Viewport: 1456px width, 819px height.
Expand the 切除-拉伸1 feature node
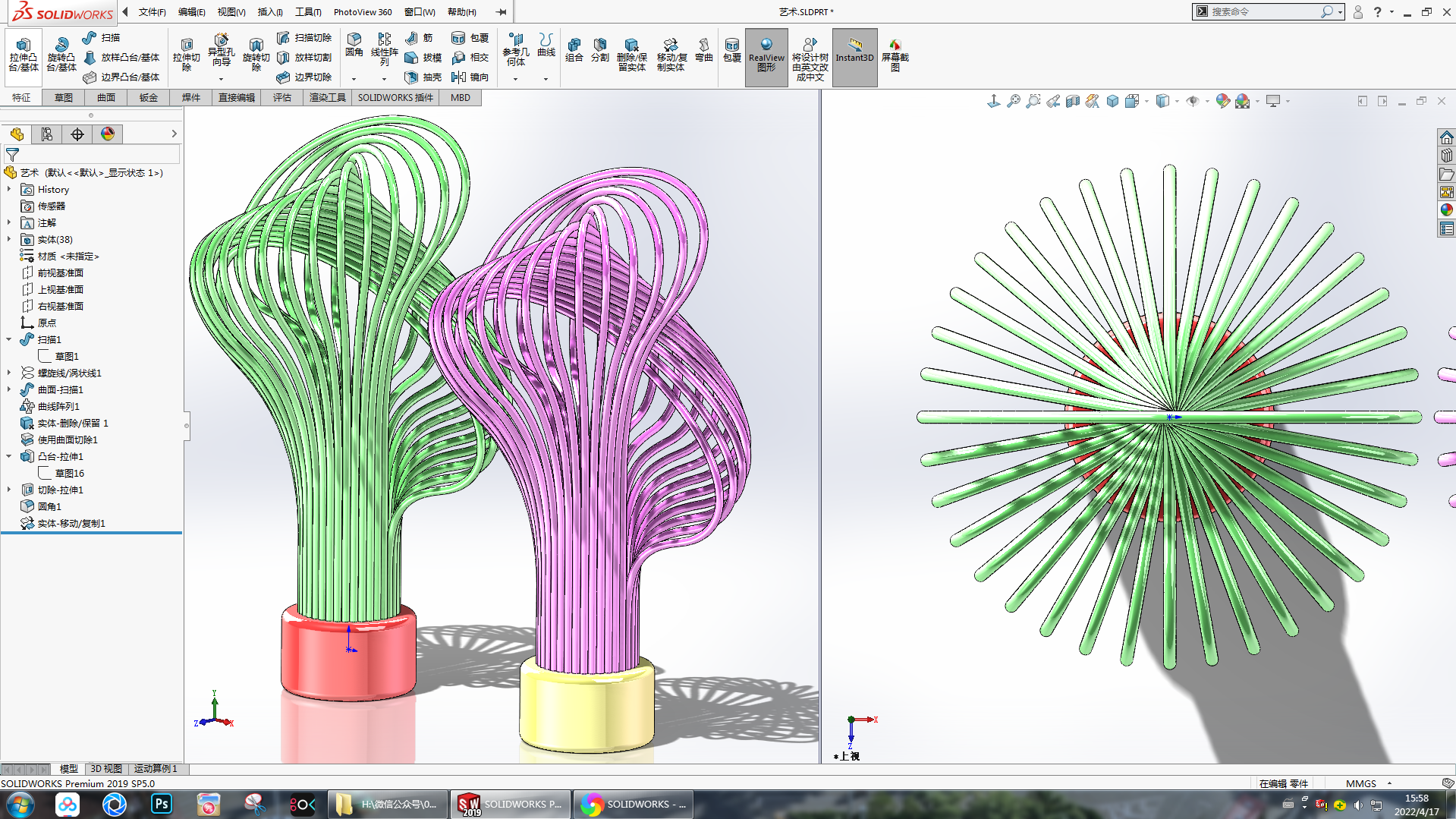(9, 490)
